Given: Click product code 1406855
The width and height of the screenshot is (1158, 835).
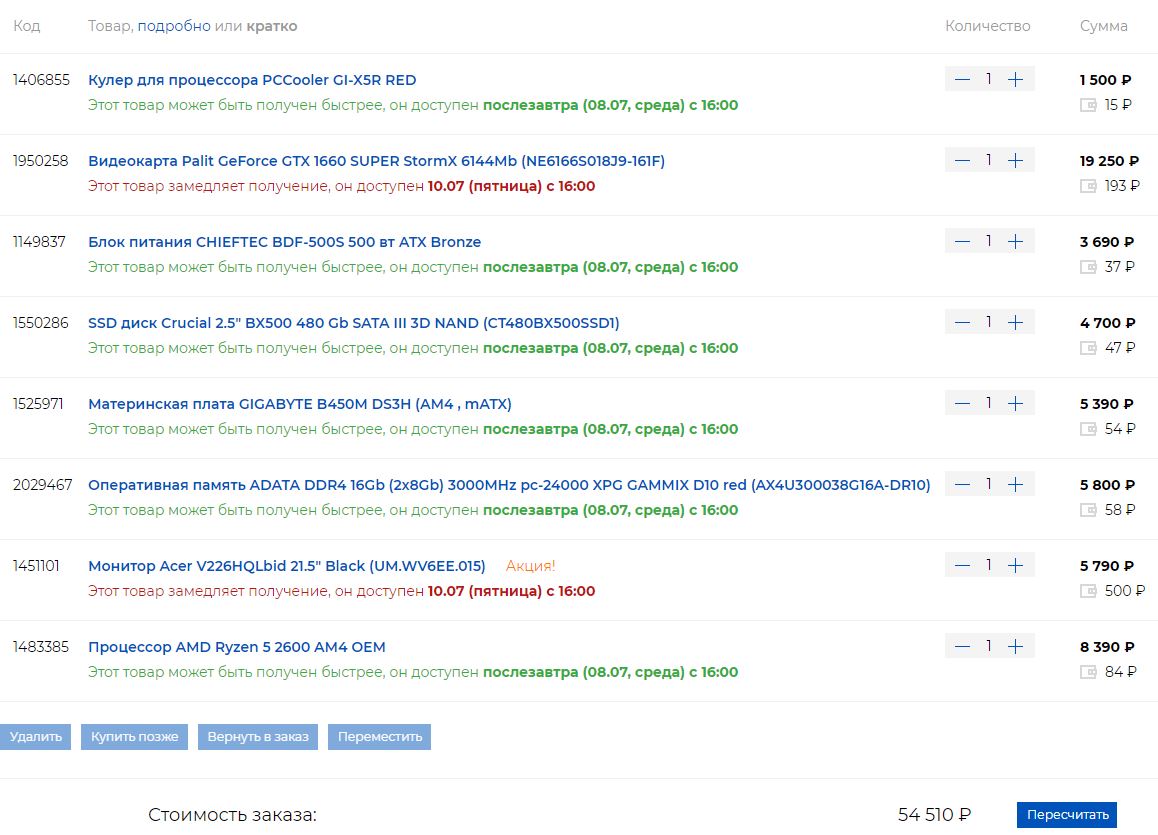Looking at the screenshot, I should [41, 80].
